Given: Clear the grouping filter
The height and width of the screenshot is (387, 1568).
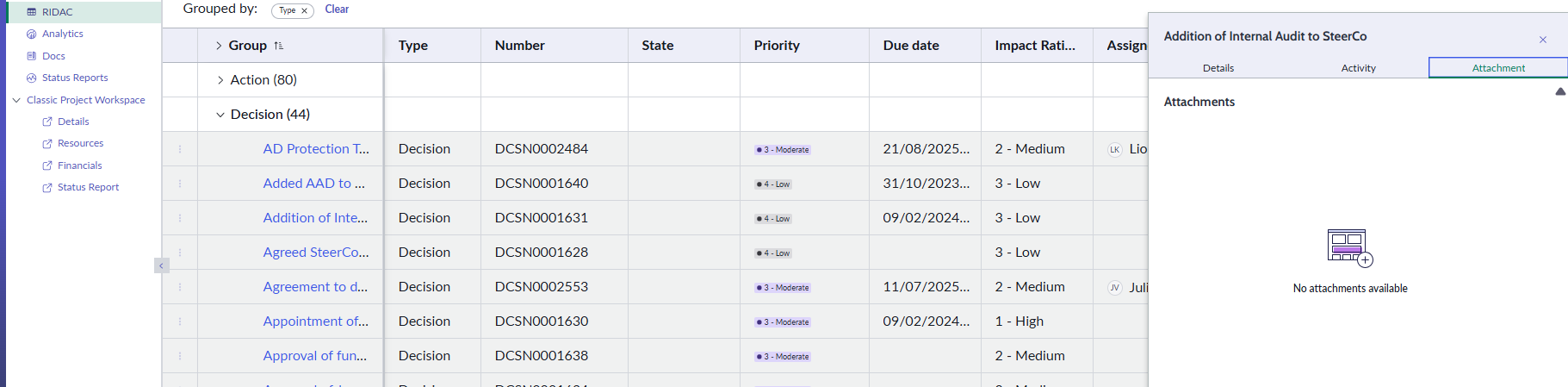Looking at the screenshot, I should 337,9.
